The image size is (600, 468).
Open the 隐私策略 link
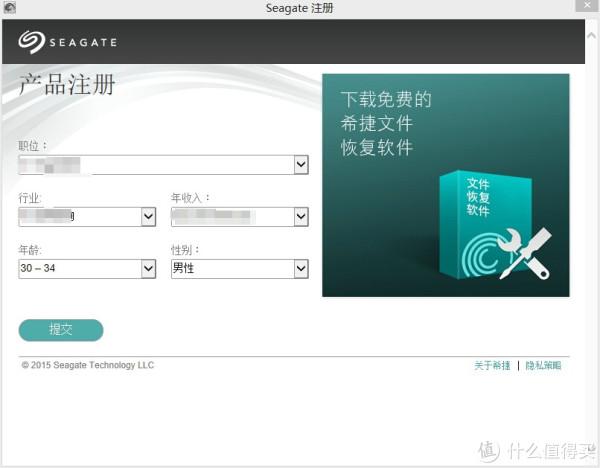543,365
